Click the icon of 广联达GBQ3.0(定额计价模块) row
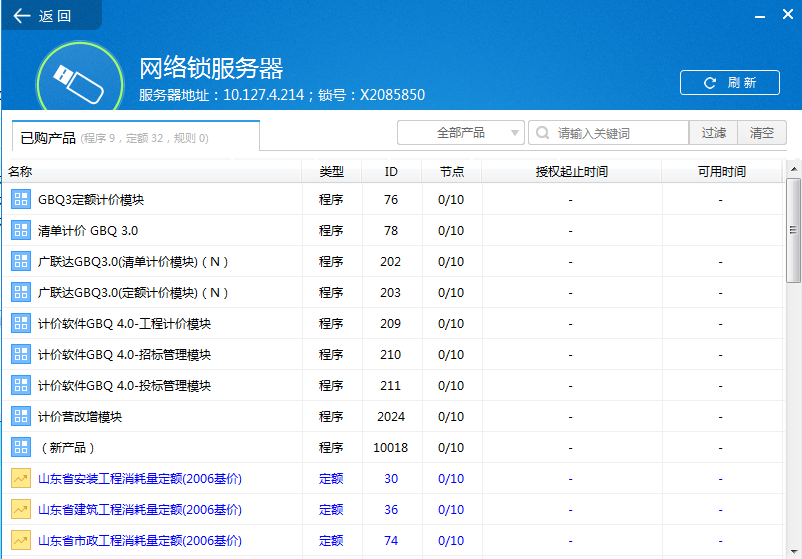This screenshot has width=802, height=559. pyautogui.click(x=21, y=293)
